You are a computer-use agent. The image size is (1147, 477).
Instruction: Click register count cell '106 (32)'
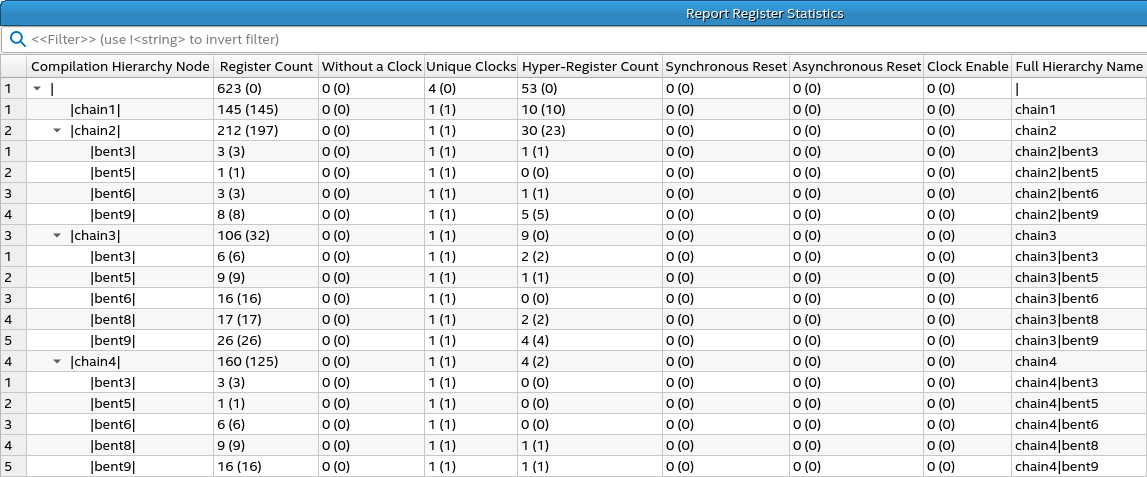(x=244, y=236)
